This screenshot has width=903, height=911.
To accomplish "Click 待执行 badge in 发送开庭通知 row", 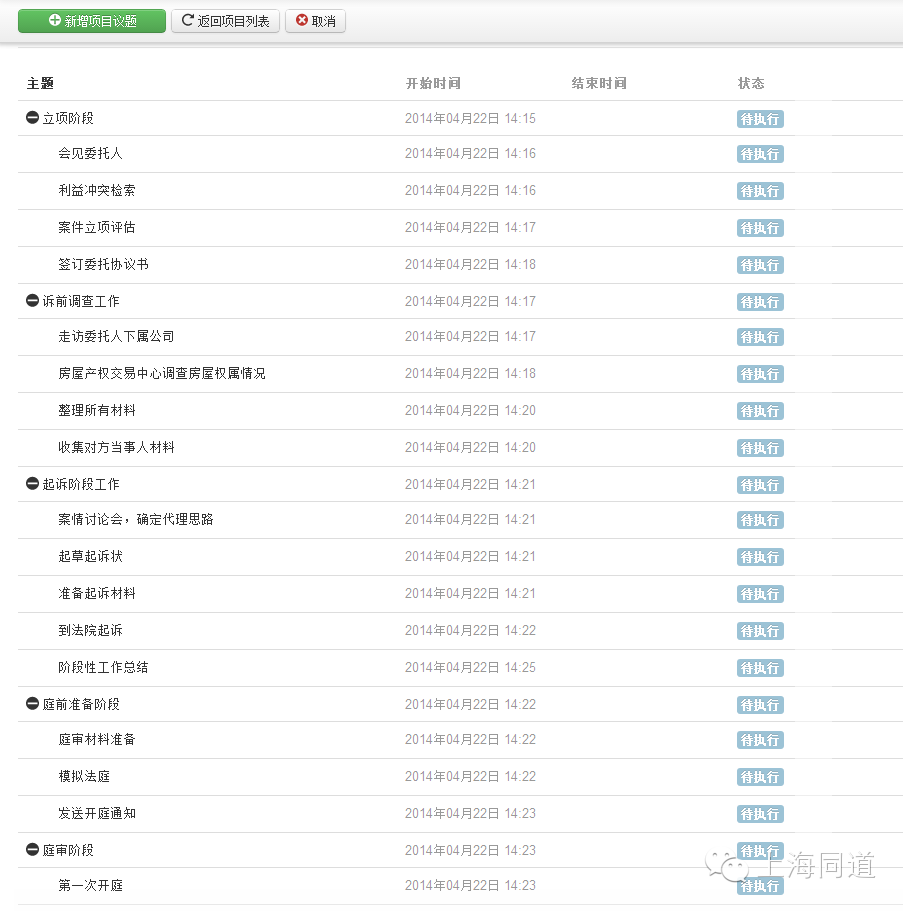I will click(760, 815).
